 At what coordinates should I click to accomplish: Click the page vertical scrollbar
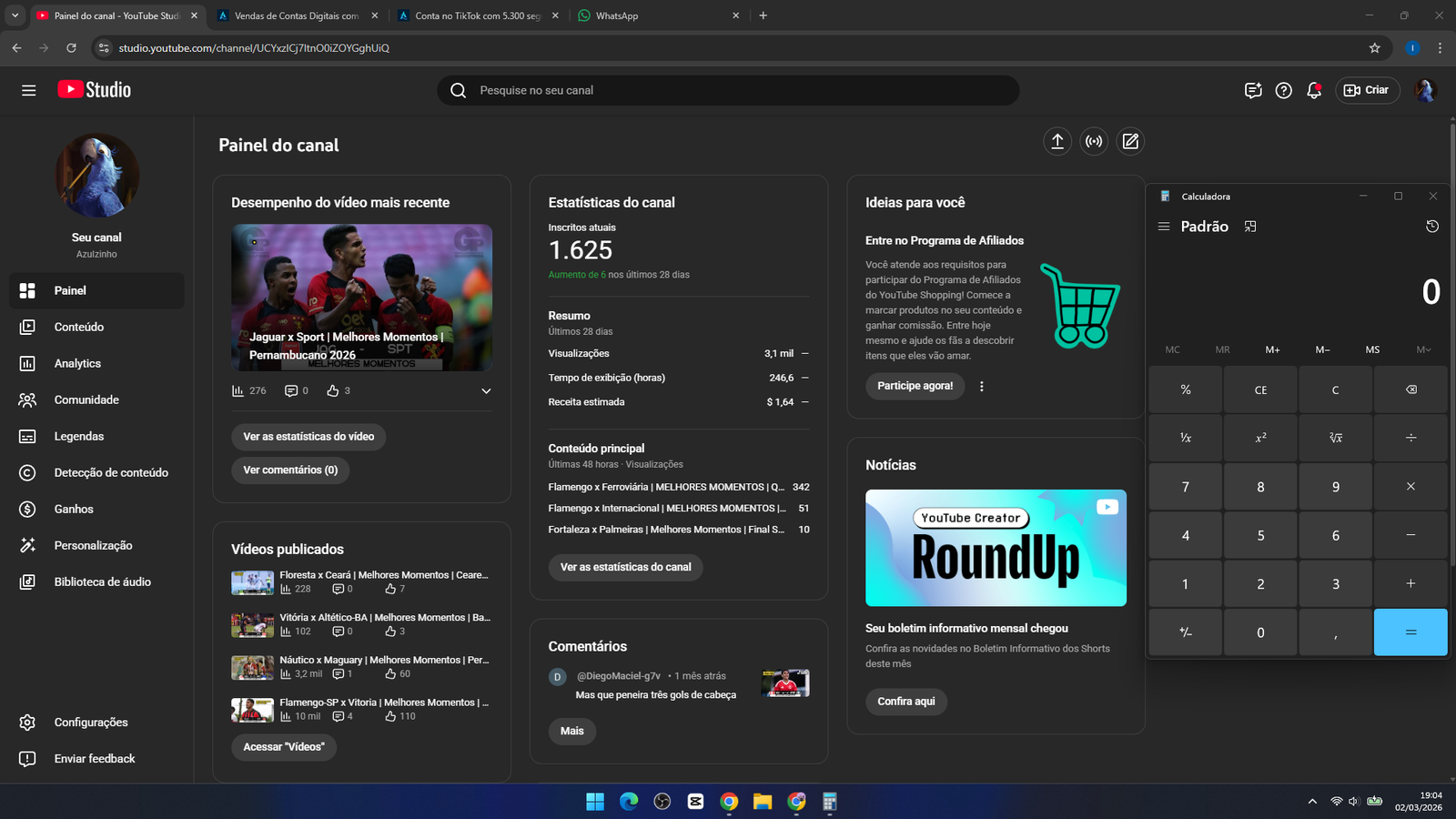tap(1451, 364)
